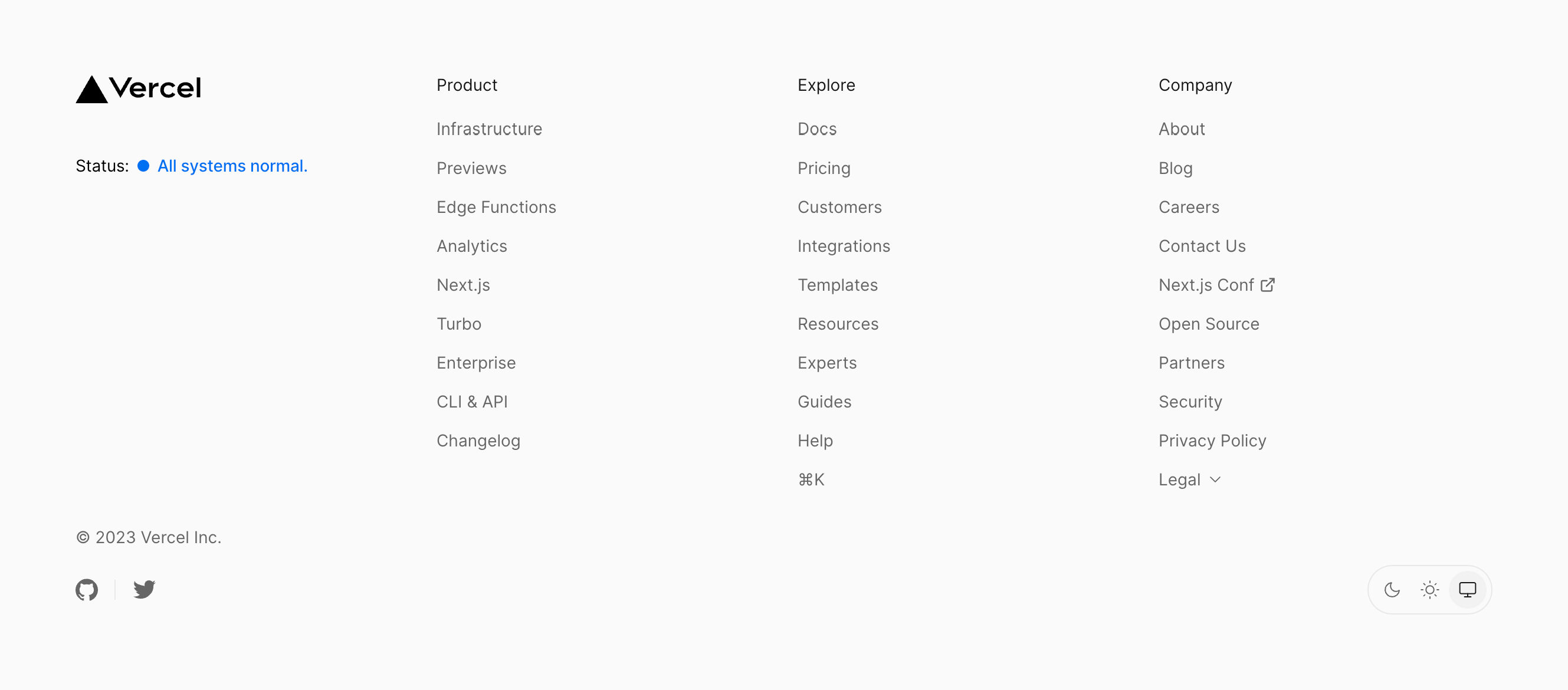Viewport: 1568px width, 690px height.
Task: Open the Contact Us link
Action: (x=1202, y=246)
